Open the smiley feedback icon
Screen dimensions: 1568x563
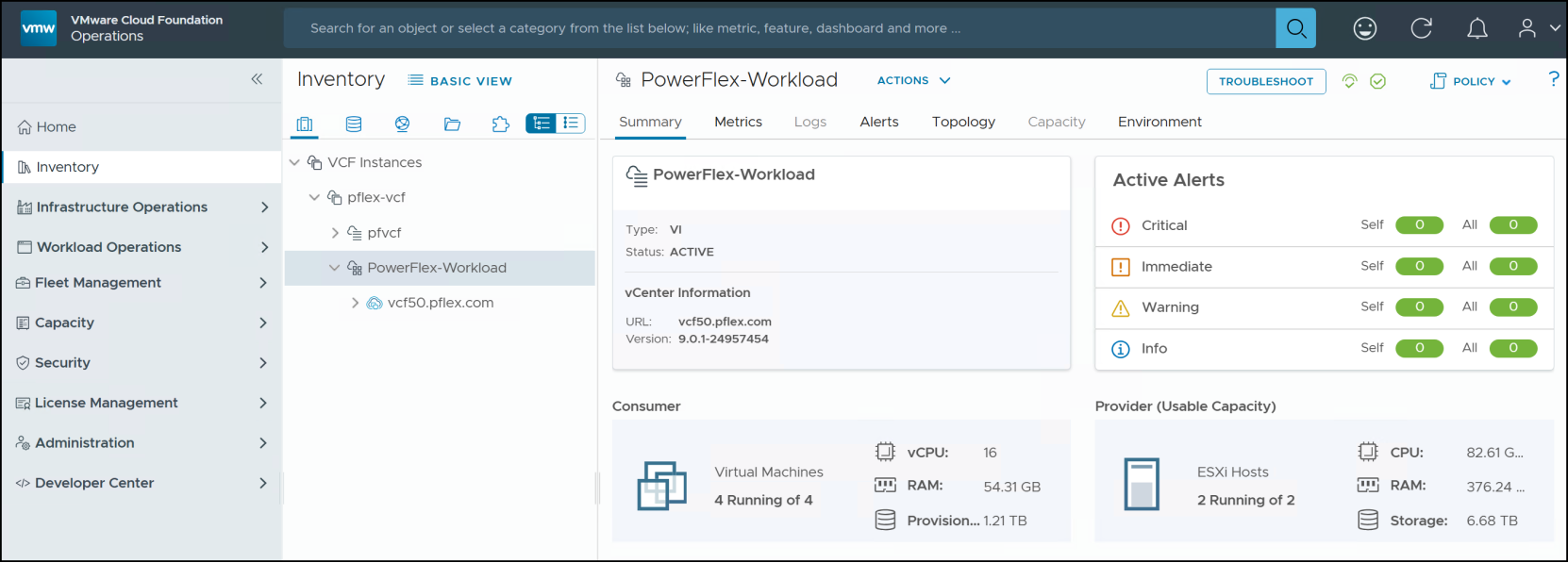[x=1365, y=28]
